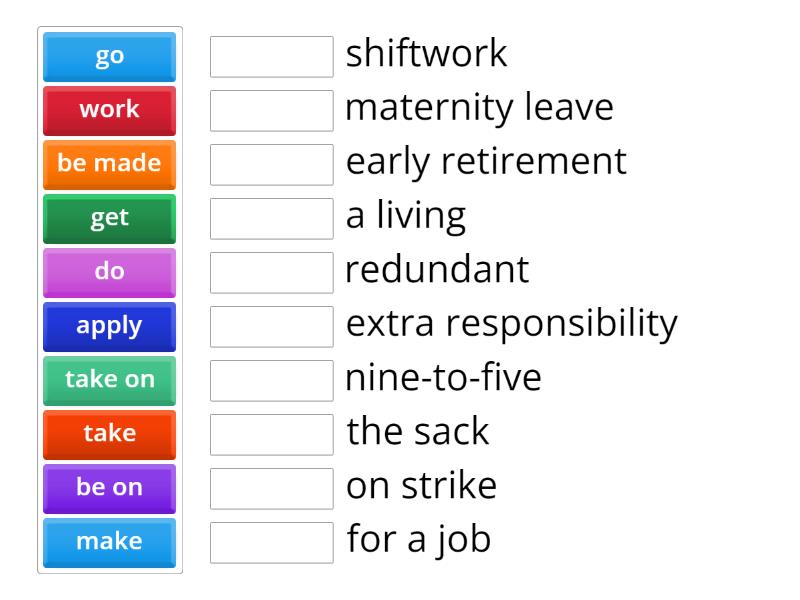Select the 'take' word tile
Viewport: 800px width, 600px height.
point(109,434)
